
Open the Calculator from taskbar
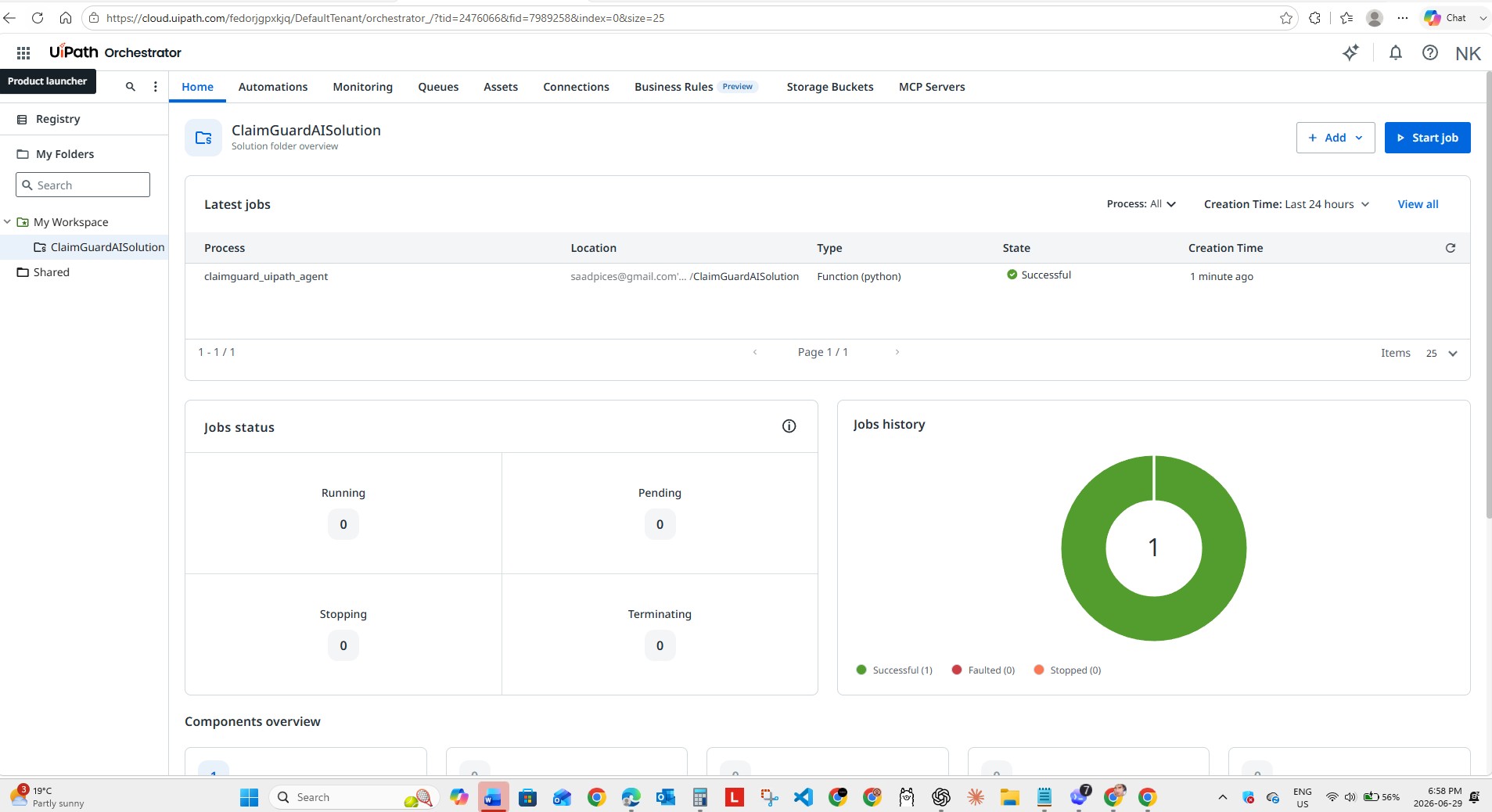[x=699, y=797]
